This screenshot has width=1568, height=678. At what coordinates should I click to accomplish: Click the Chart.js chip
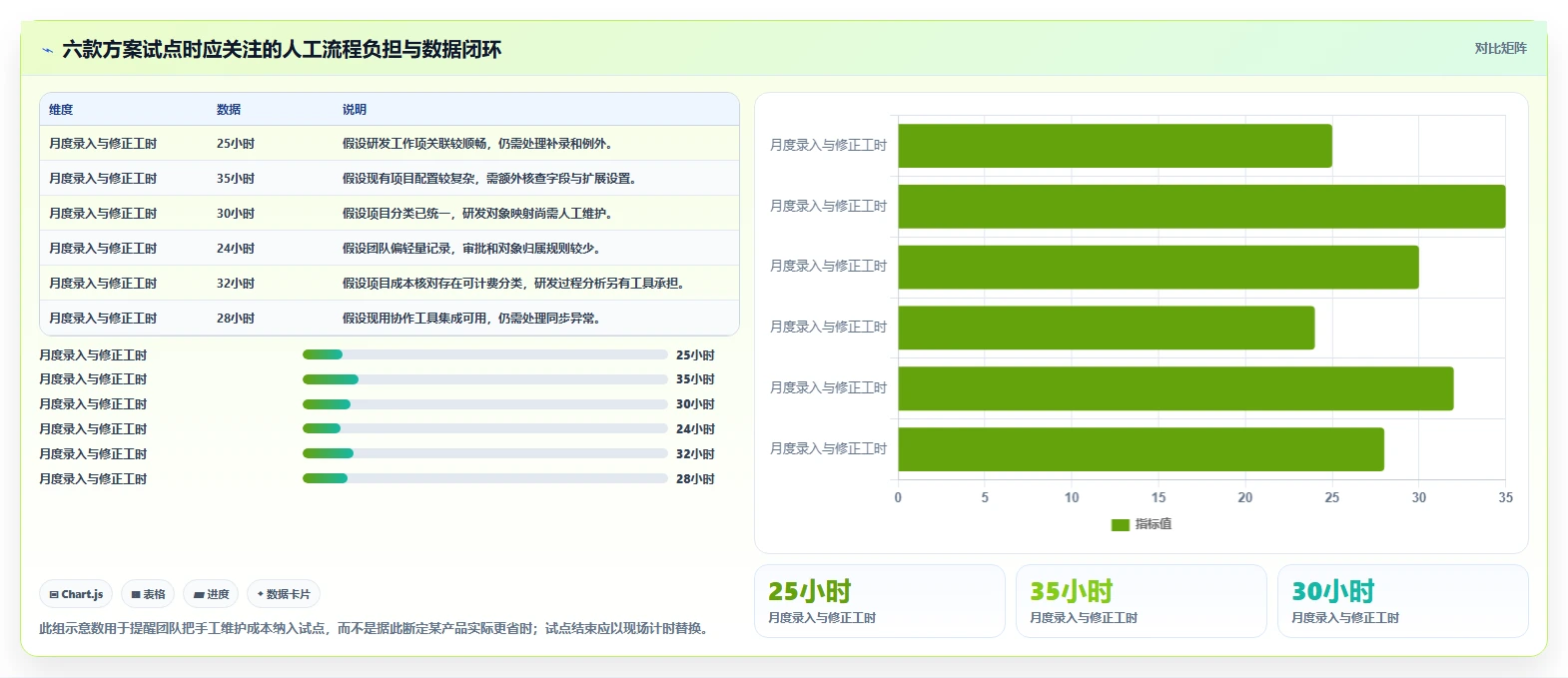pyautogui.click(x=76, y=594)
